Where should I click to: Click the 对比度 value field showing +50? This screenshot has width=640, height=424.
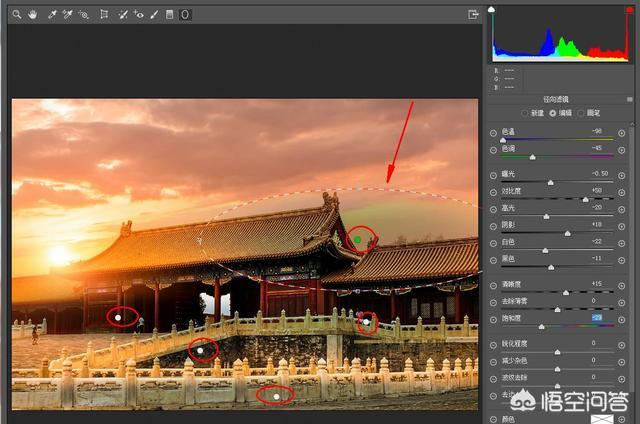[x=597, y=191]
